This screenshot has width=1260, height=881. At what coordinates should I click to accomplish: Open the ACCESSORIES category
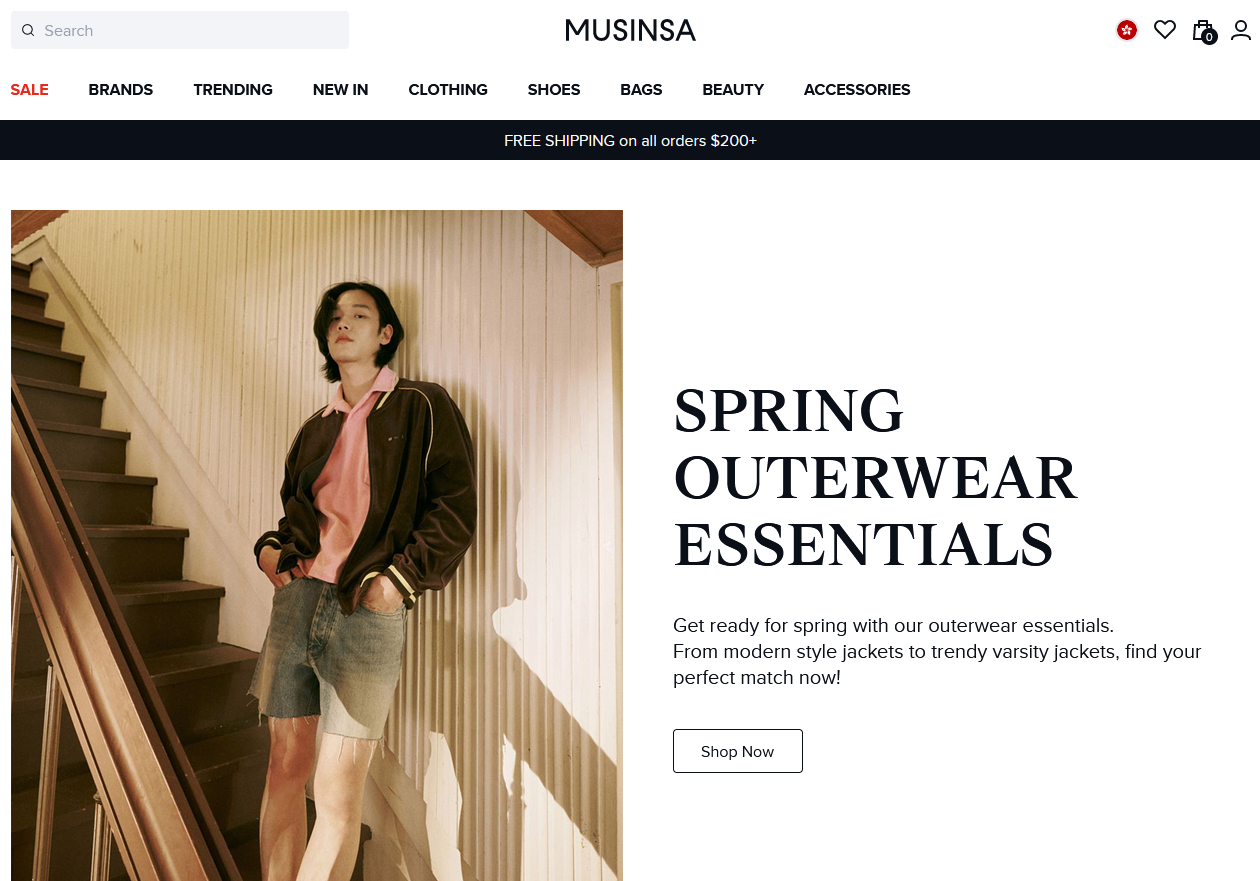(857, 90)
